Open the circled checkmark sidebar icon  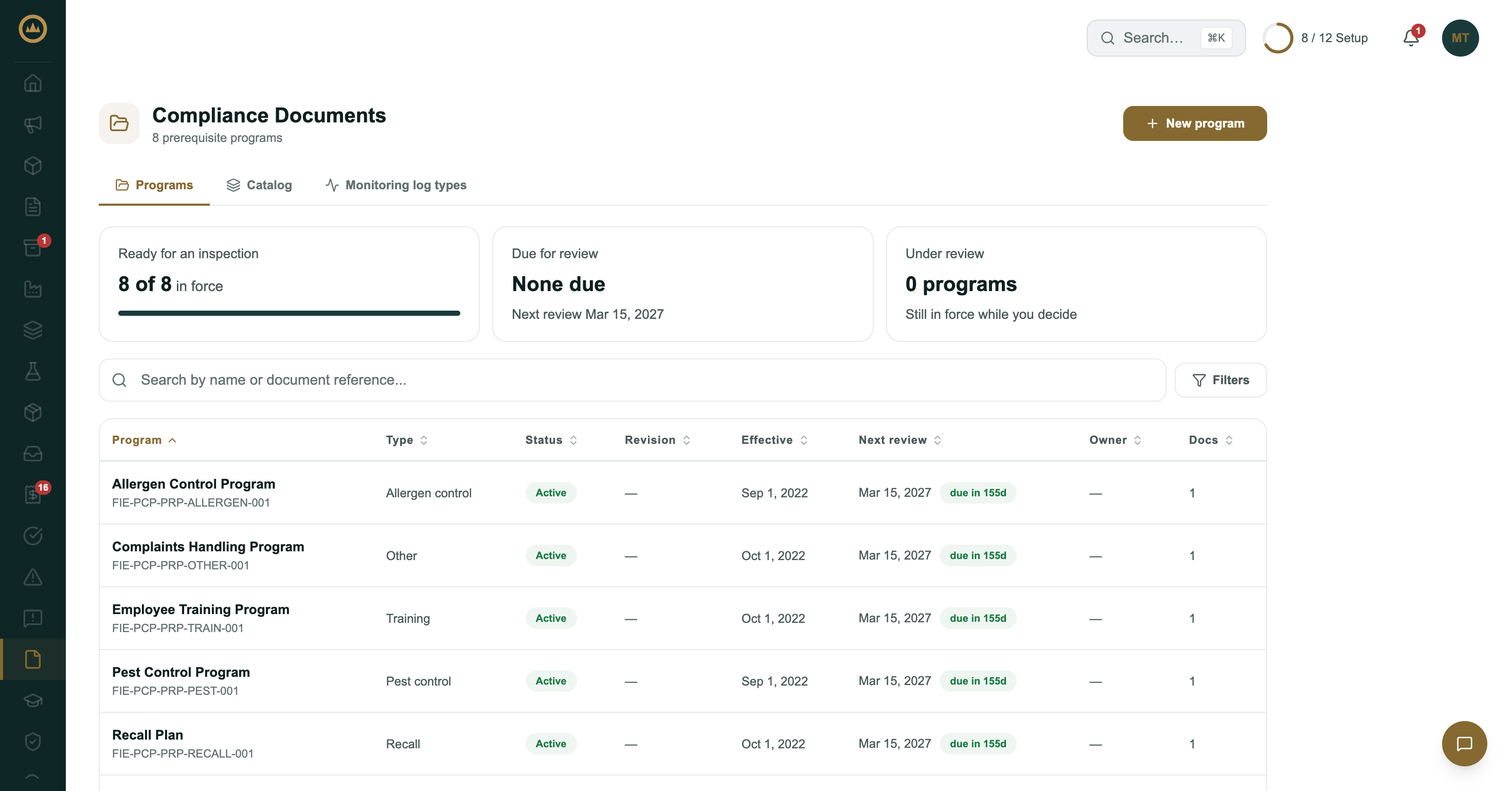click(33, 535)
